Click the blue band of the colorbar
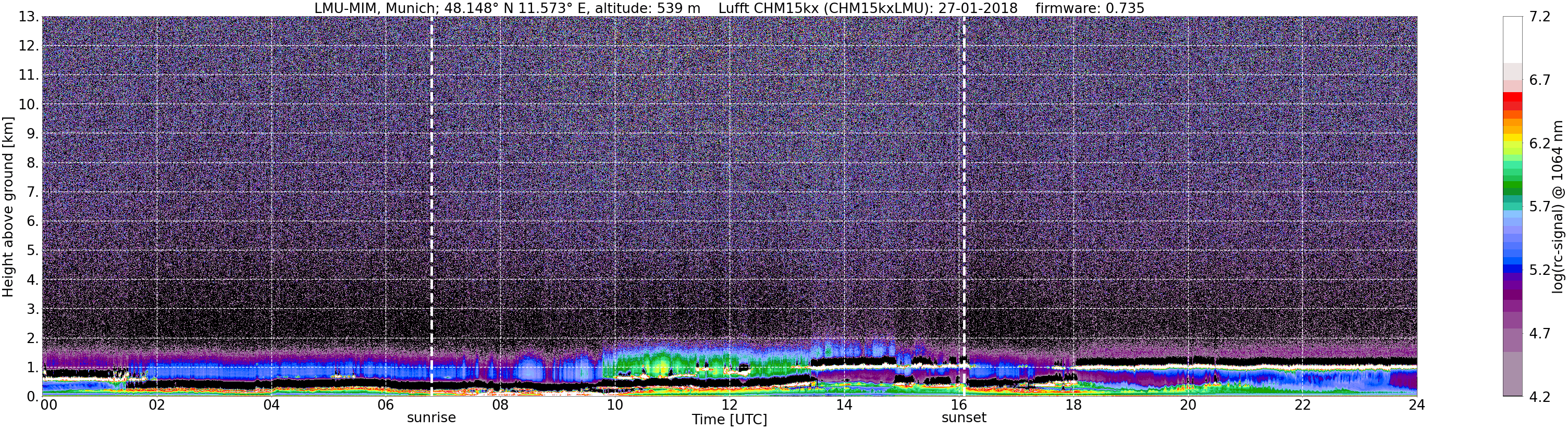 point(1513,268)
